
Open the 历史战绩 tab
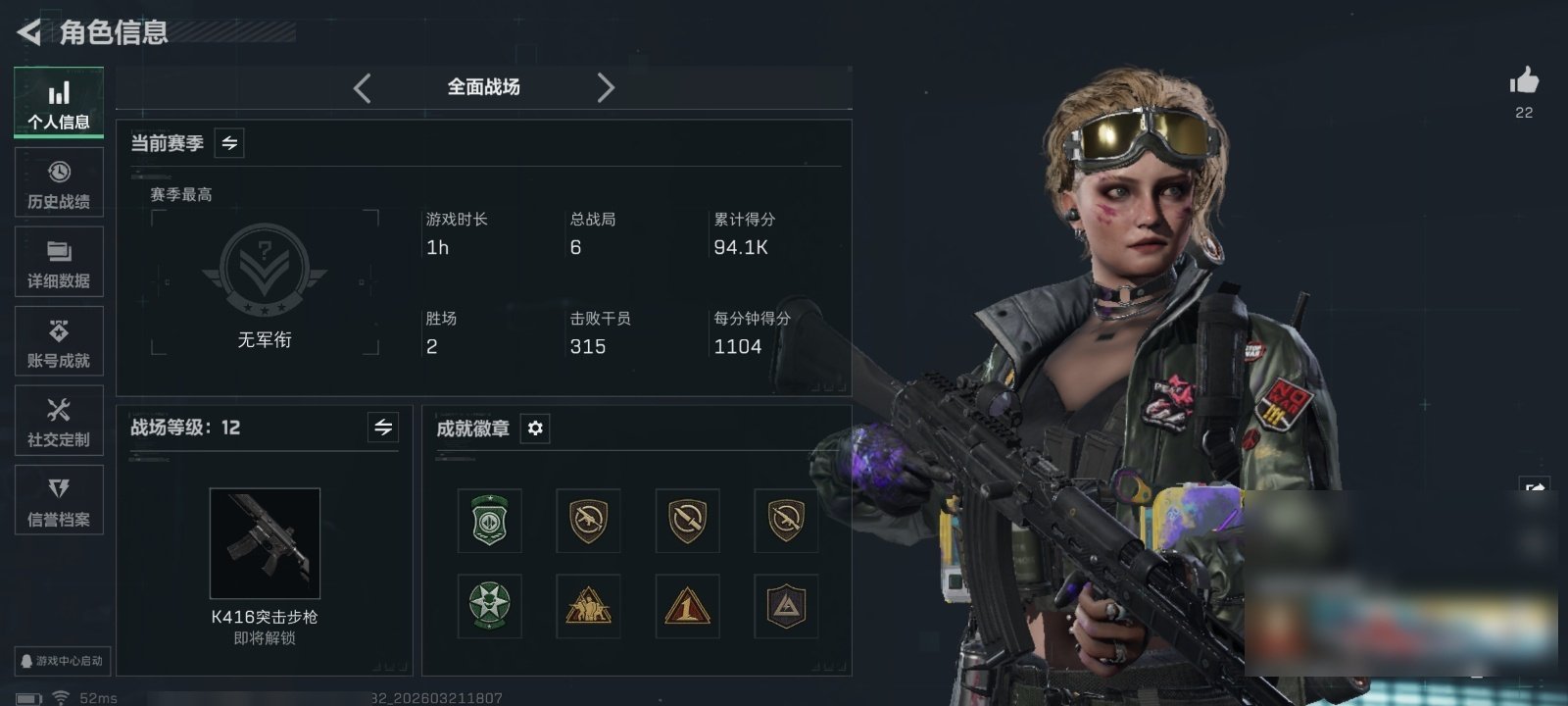59,183
